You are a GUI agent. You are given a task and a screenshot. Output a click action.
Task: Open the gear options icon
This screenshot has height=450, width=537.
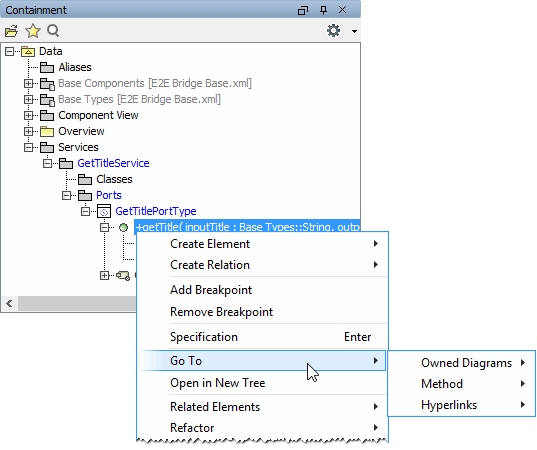[x=333, y=31]
